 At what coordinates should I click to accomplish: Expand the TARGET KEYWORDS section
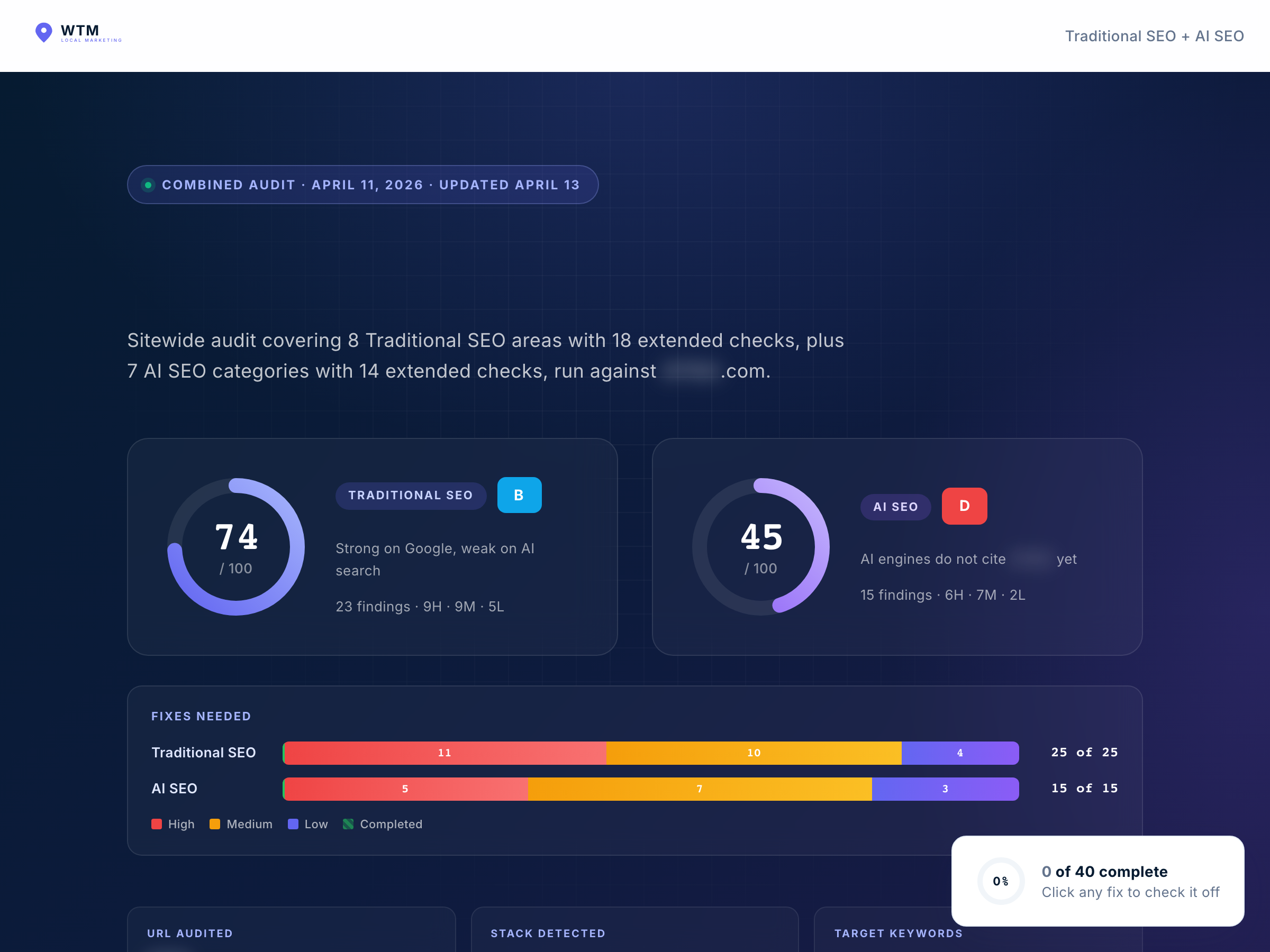click(x=899, y=933)
